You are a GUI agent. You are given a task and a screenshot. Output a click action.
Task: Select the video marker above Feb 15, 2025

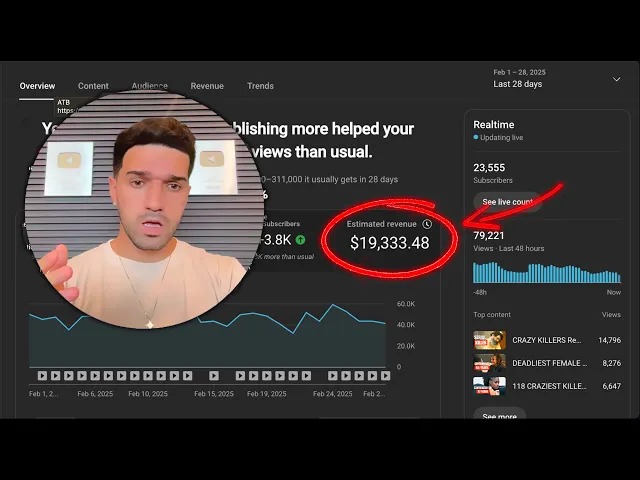tap(214, 376)
